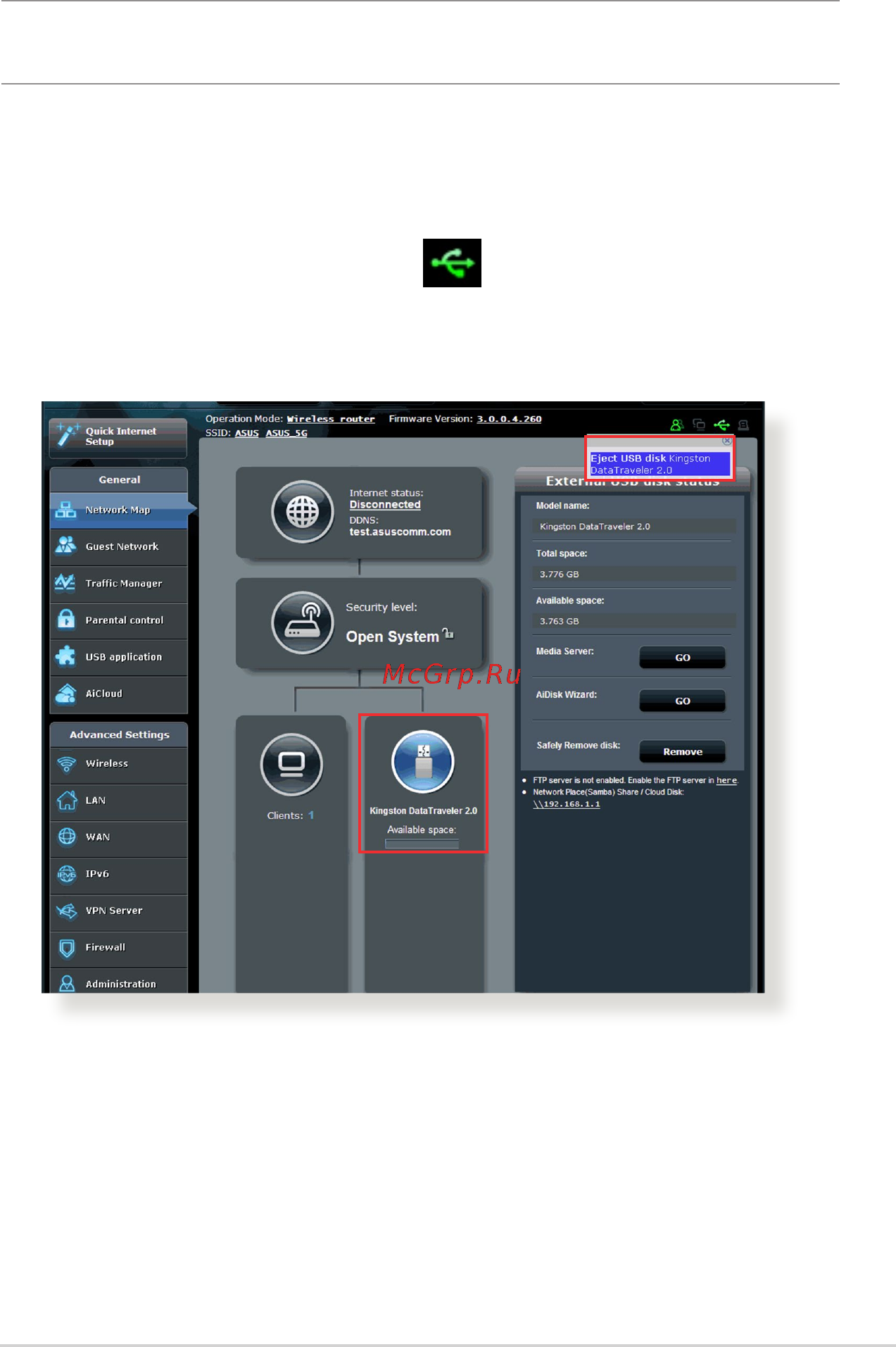Click the printer status icon in header

[x=743, y=425]
